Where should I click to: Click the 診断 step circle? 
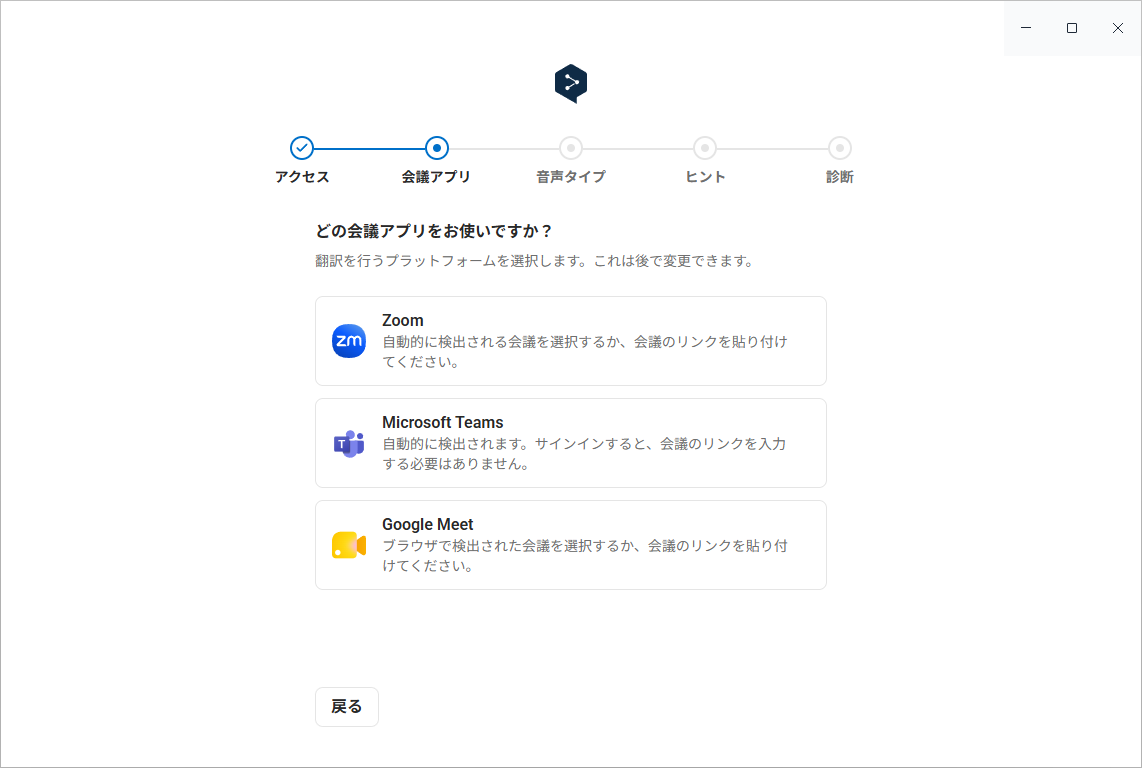coord(840,148)
